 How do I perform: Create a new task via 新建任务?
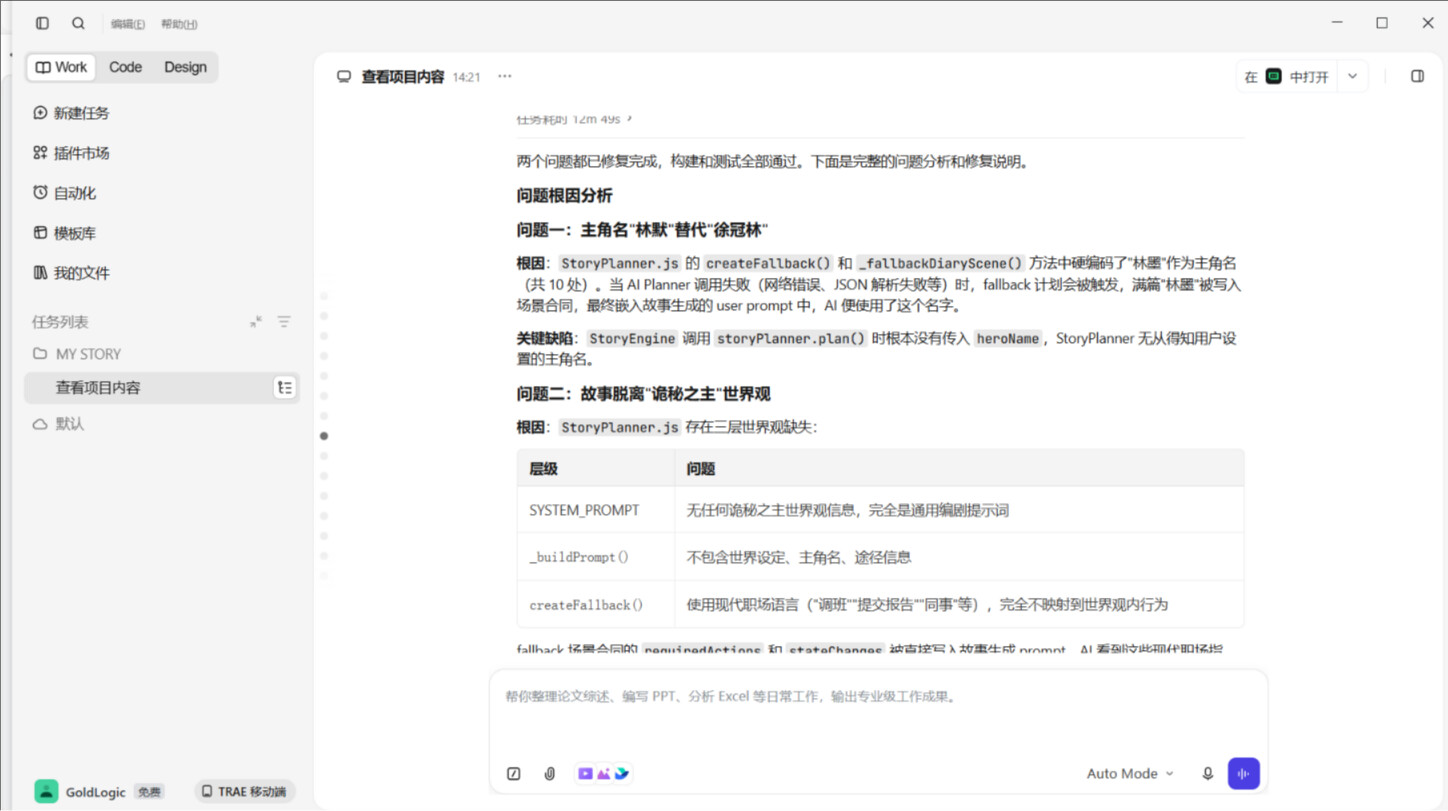pyautogui.click(x=71, y=113)
